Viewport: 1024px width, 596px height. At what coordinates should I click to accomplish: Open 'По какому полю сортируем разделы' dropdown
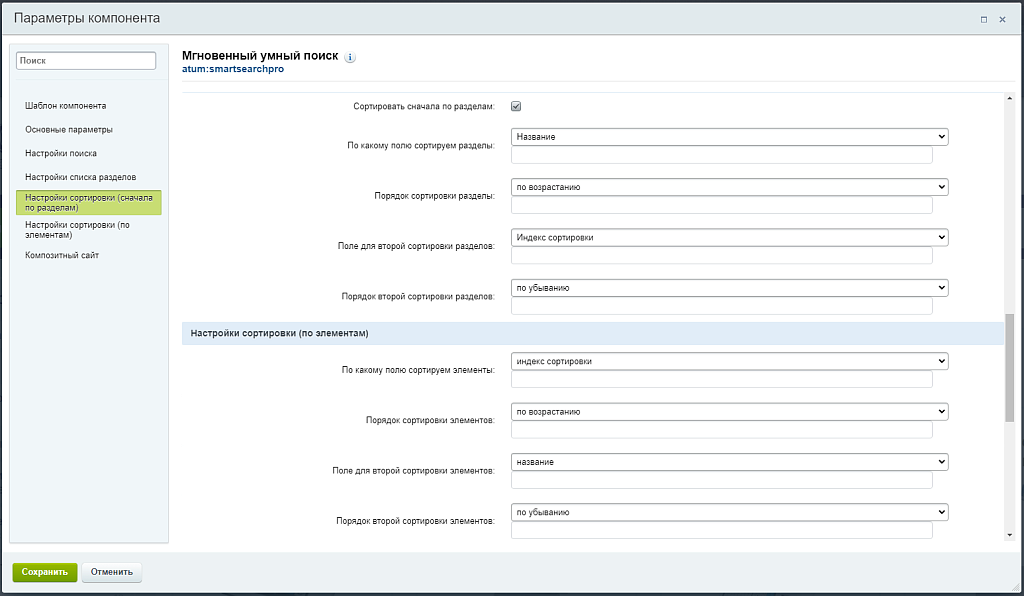coord(729,137)
